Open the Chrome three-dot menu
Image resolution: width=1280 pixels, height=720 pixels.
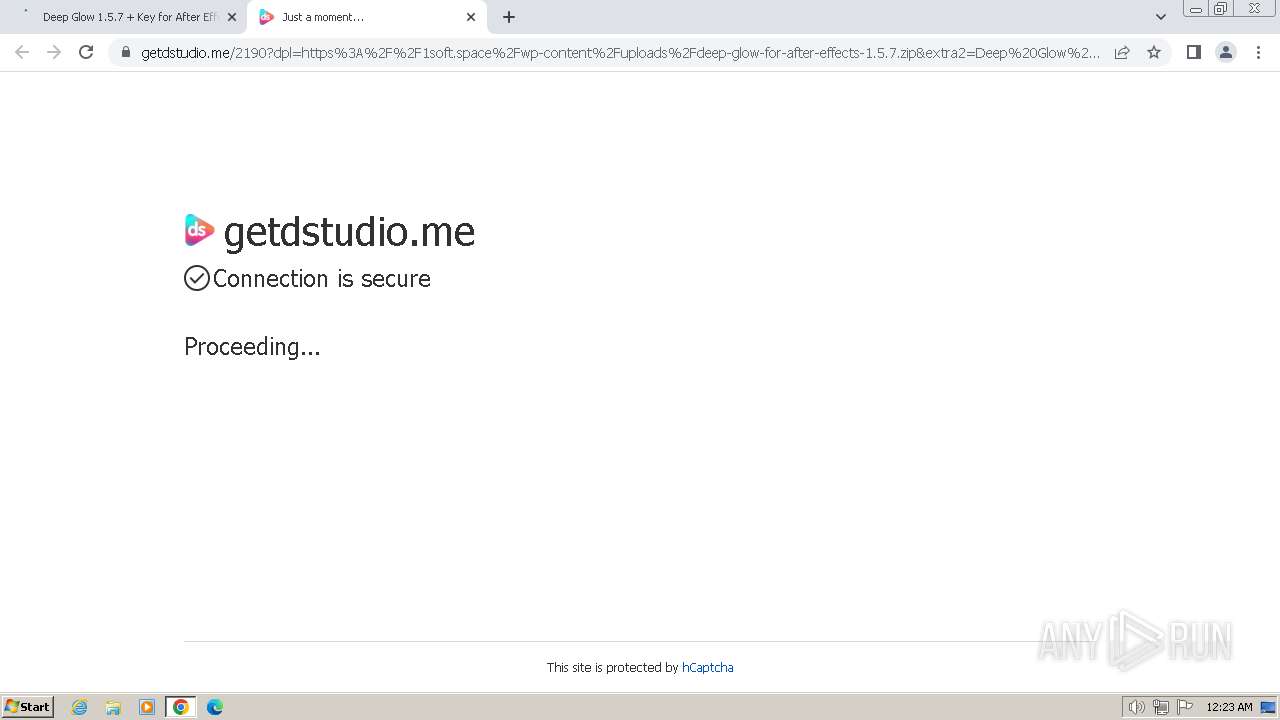point(1258,52)
